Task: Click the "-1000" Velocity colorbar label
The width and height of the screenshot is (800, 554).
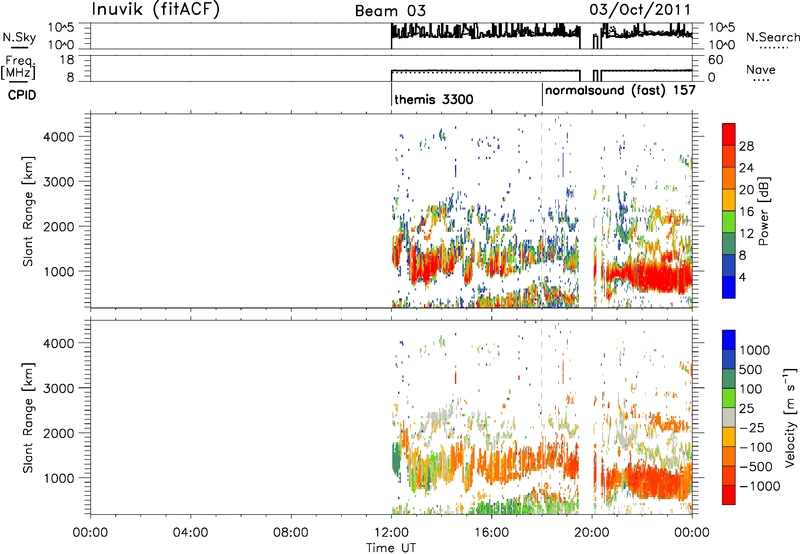Action: (x=760, y=486)
